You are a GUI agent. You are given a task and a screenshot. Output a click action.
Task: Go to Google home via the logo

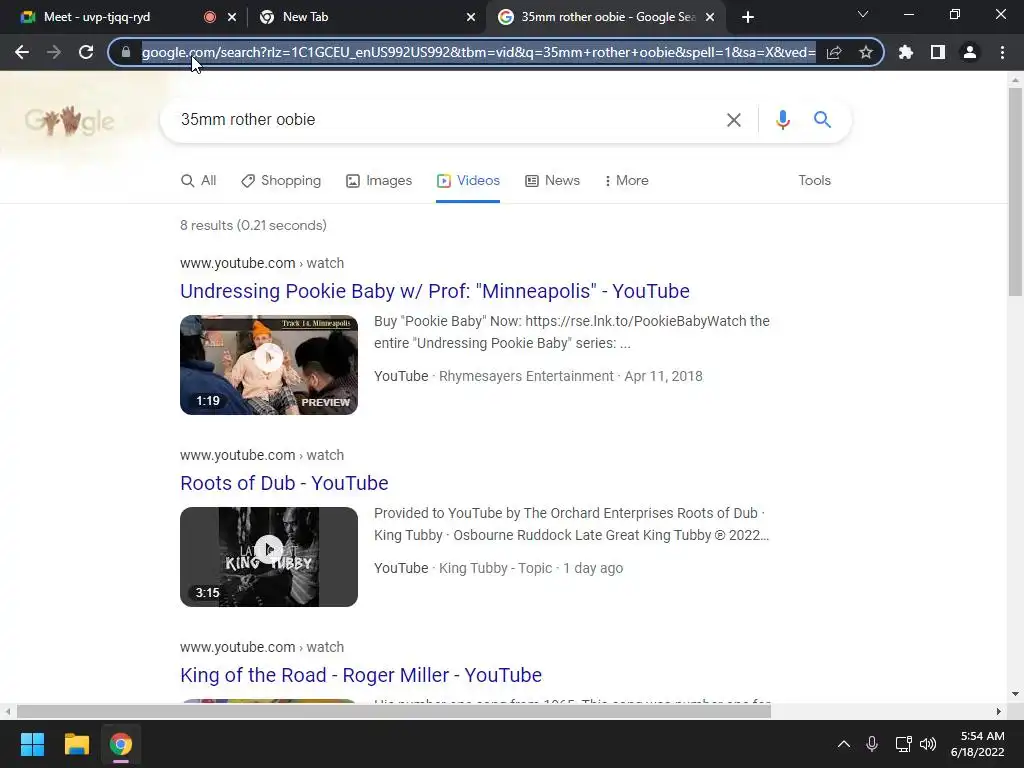pyautogui.click(x=69, y=121)
